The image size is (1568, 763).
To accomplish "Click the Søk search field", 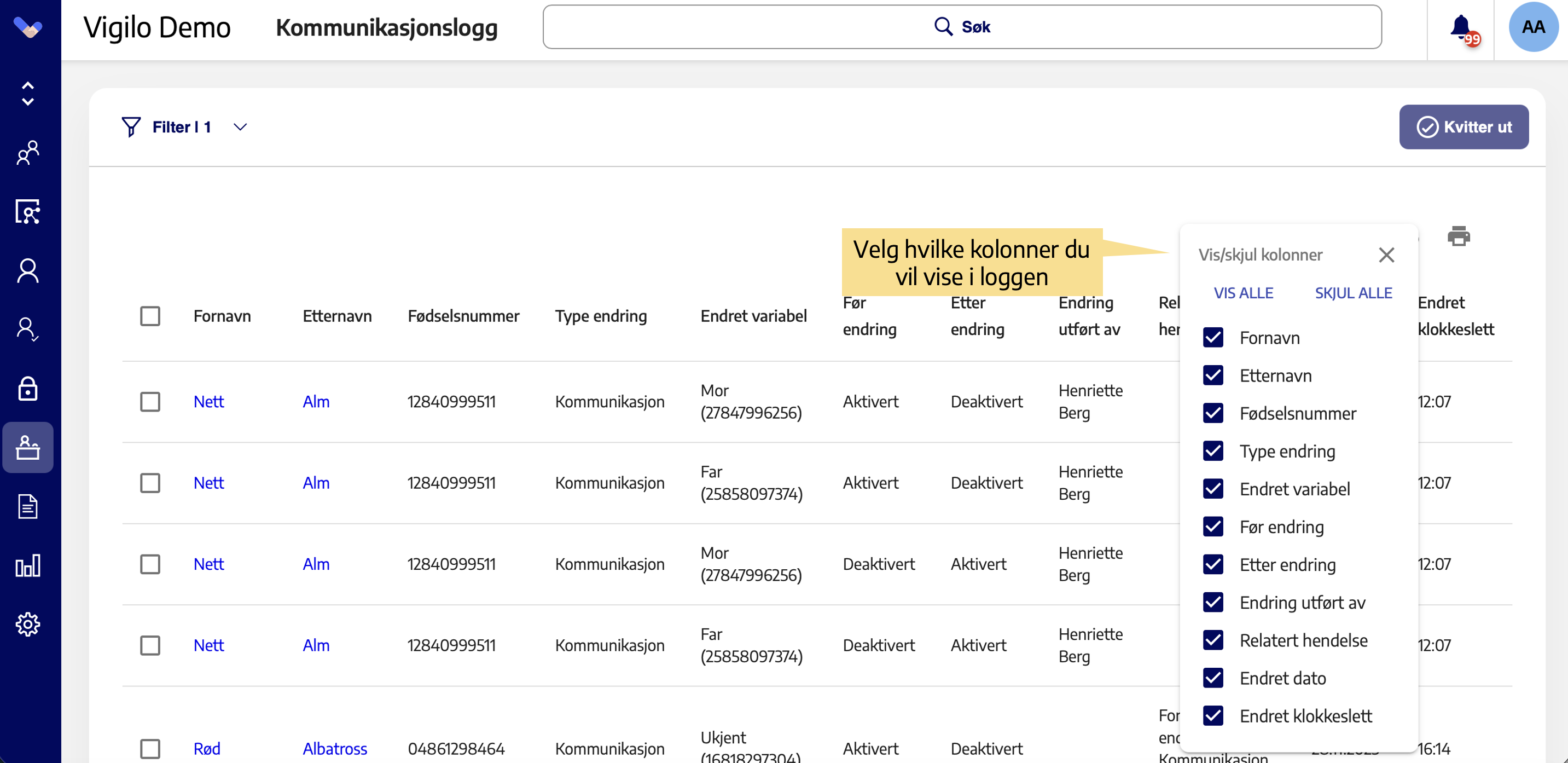I will click(962, 27).
